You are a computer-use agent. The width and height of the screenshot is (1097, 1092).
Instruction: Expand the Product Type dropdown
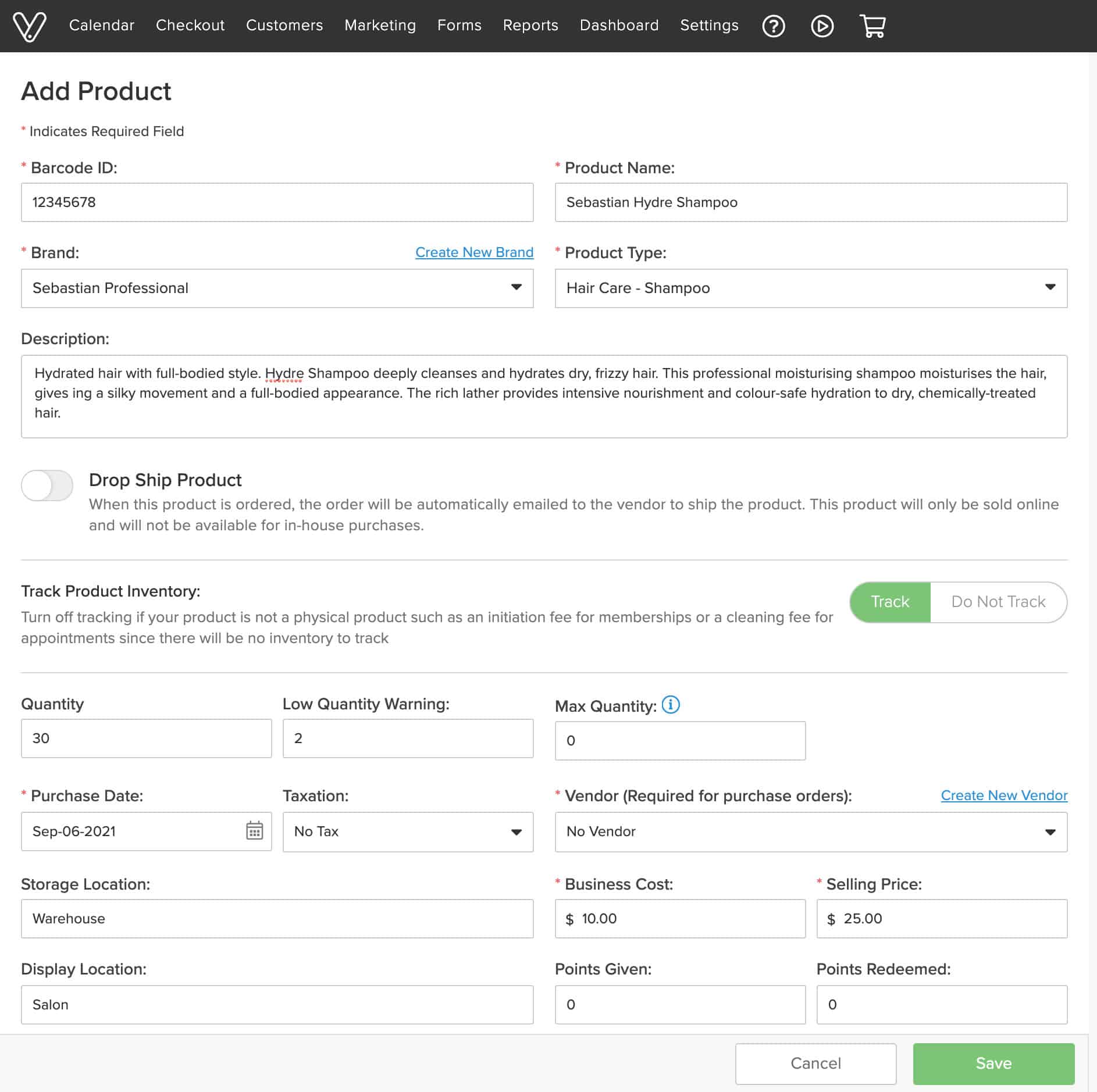point(811,288)
